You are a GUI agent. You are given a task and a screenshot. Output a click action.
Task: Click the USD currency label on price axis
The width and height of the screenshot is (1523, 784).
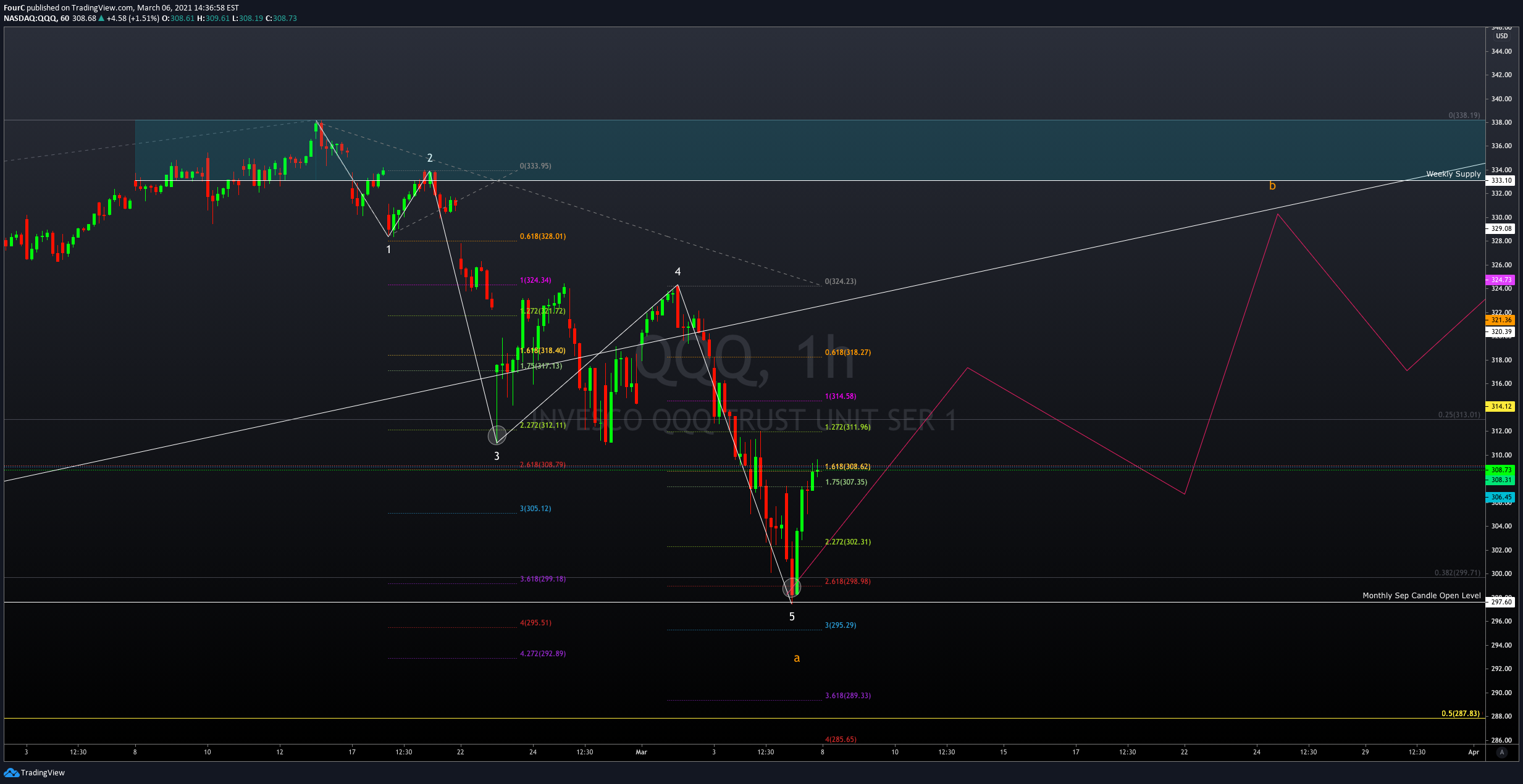pos(1501,36)
